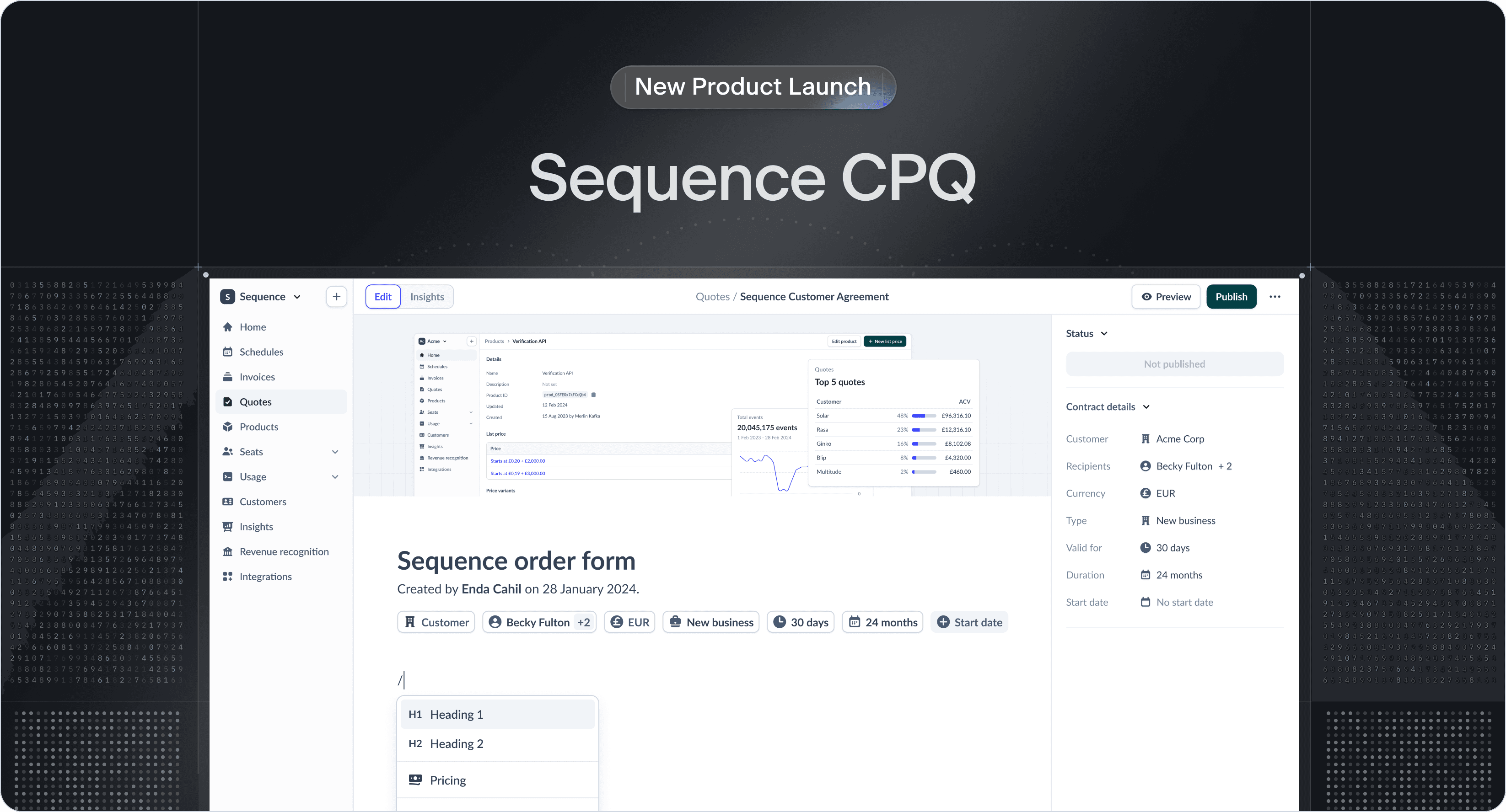Select the Products box icon
Viewport: 1506px width, 812px height.
click(x=227, y=427)
